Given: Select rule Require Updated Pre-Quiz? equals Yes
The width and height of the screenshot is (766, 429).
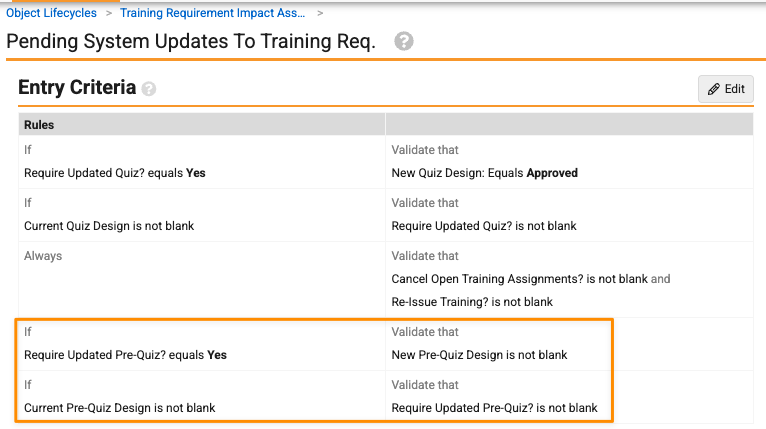Looking at the screenshot, I should 126,355.
